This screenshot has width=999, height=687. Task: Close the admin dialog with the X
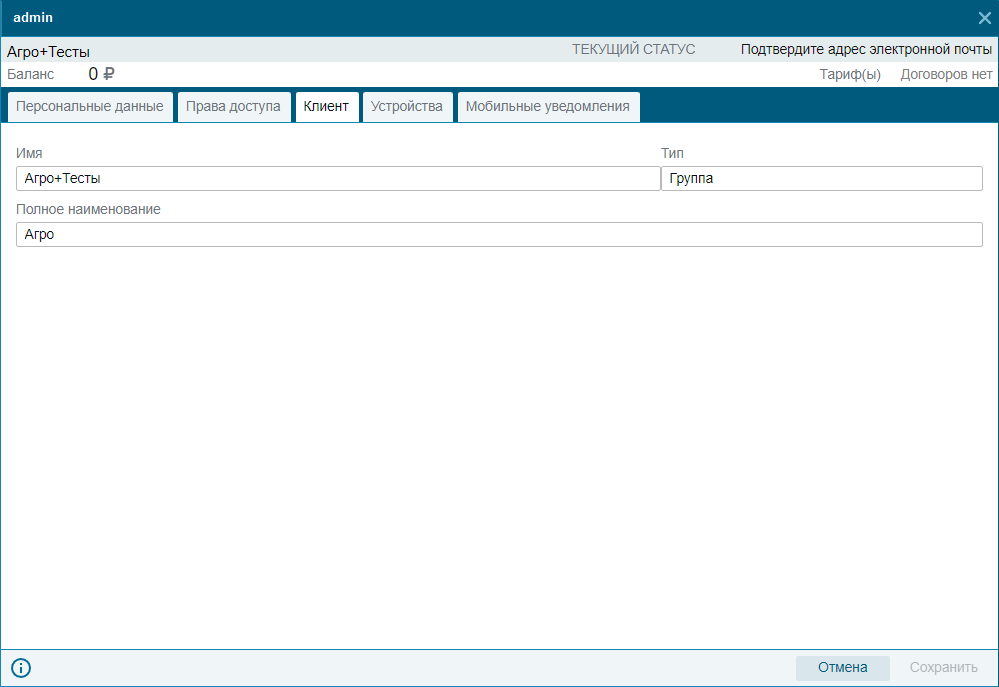[x=984, y=18]
